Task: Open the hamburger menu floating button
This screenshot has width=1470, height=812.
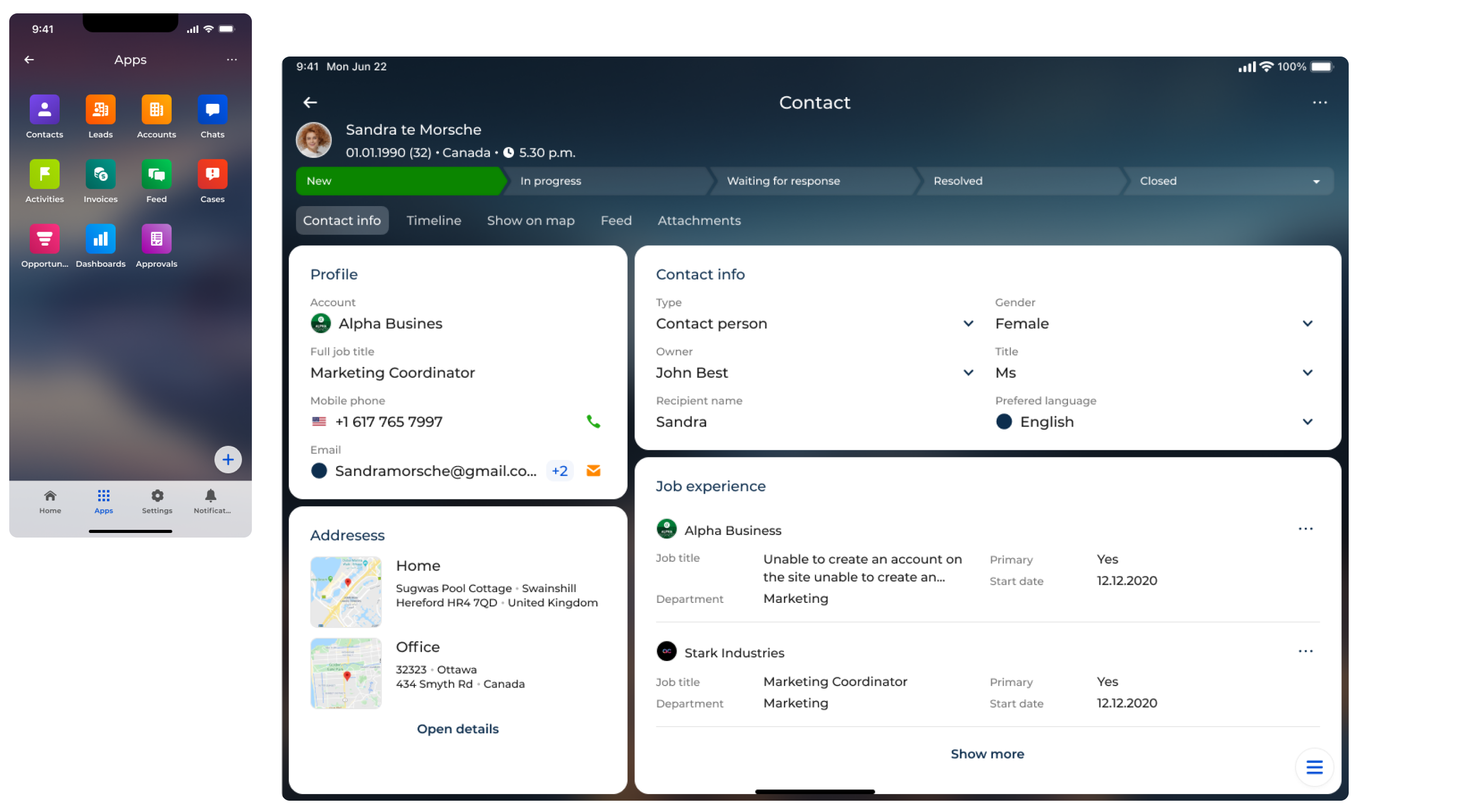Action: [x=1314, y=767]
